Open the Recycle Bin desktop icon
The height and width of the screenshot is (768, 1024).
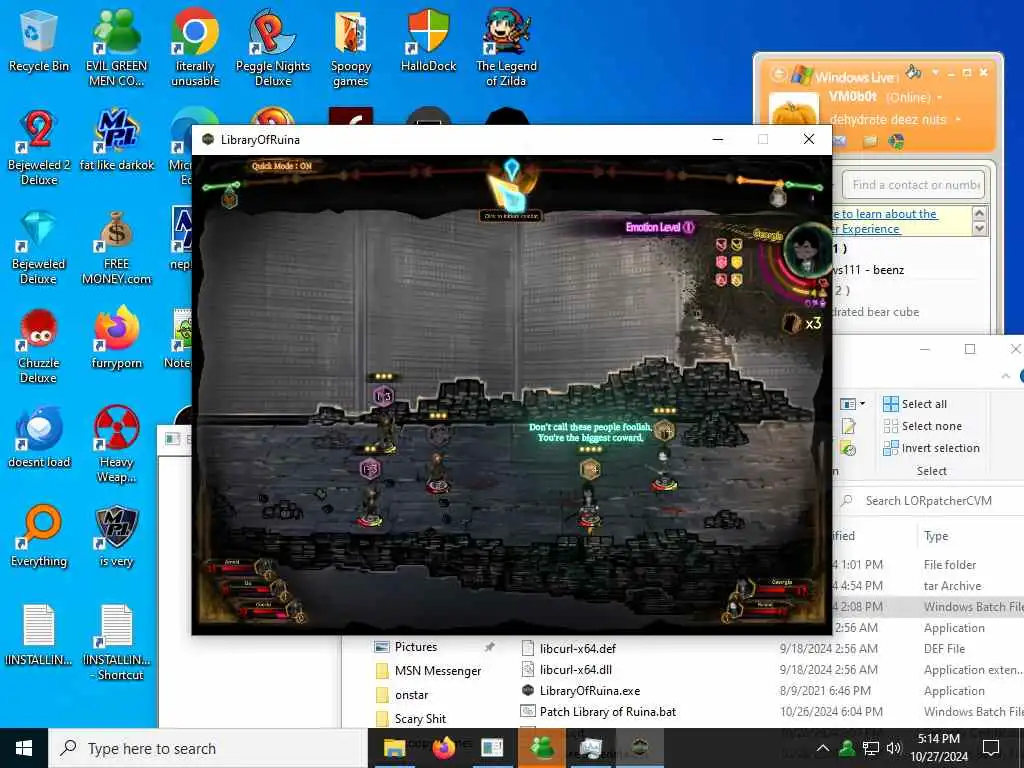click(39, 40)
